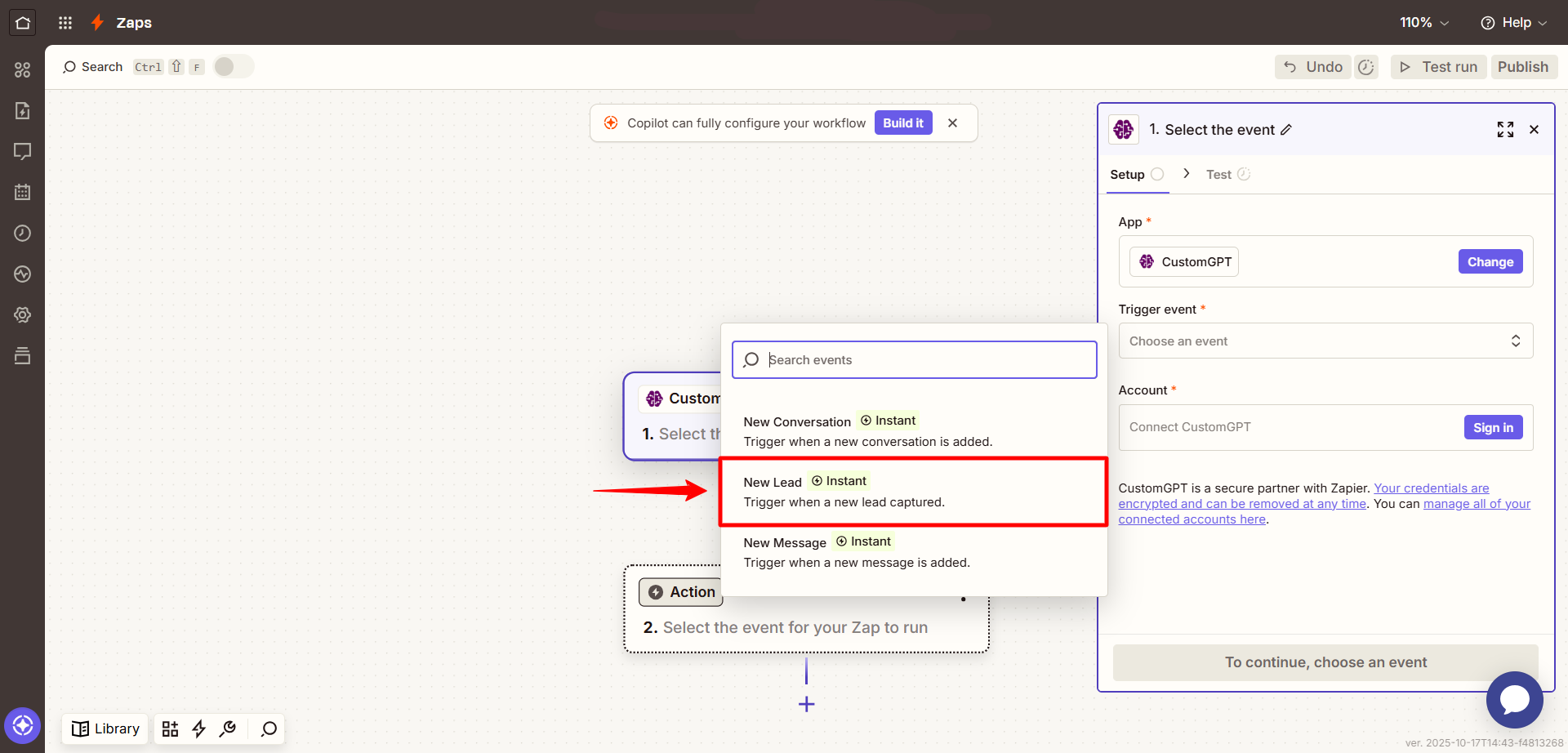Switch to the Setup tab
Image resolution: width=1568 pixels, height=753 pixels.
1136,174
